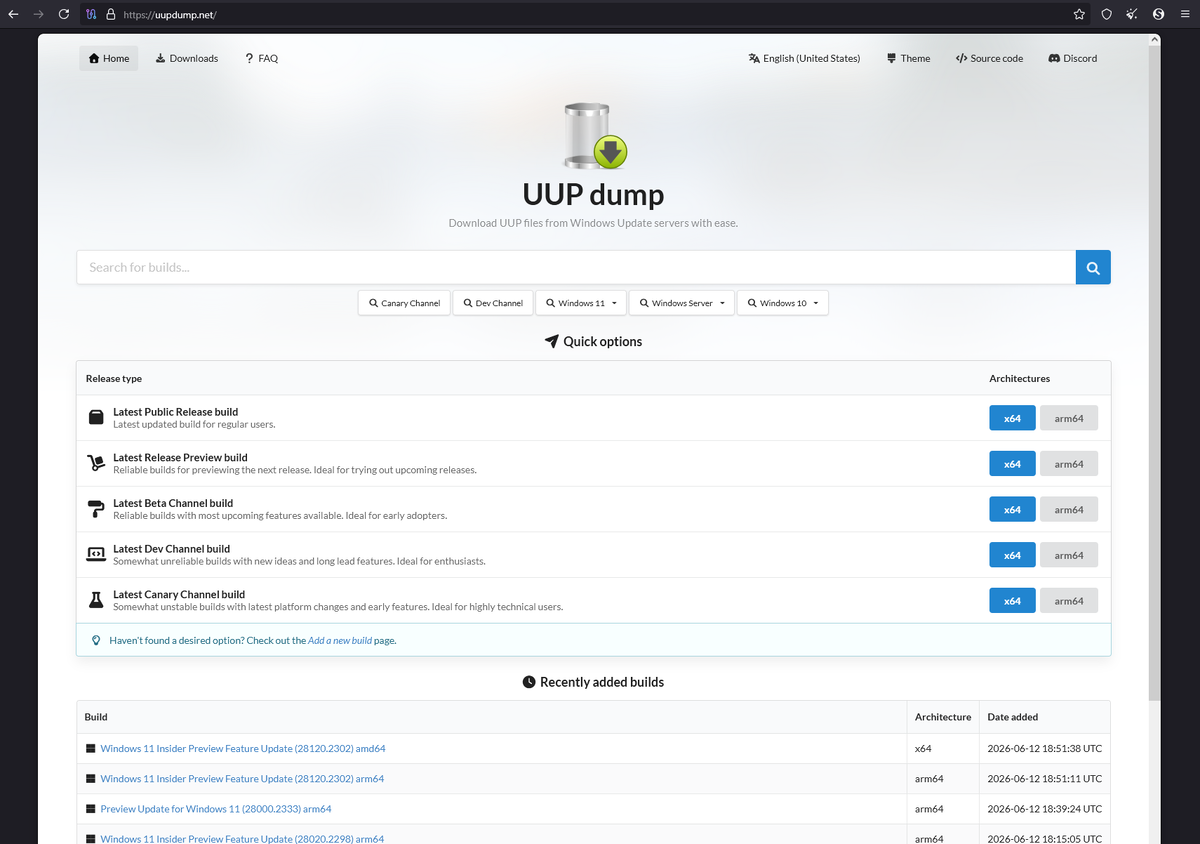Select x64 for Latest Public Release build
1200x844 pixels.
1013,418
